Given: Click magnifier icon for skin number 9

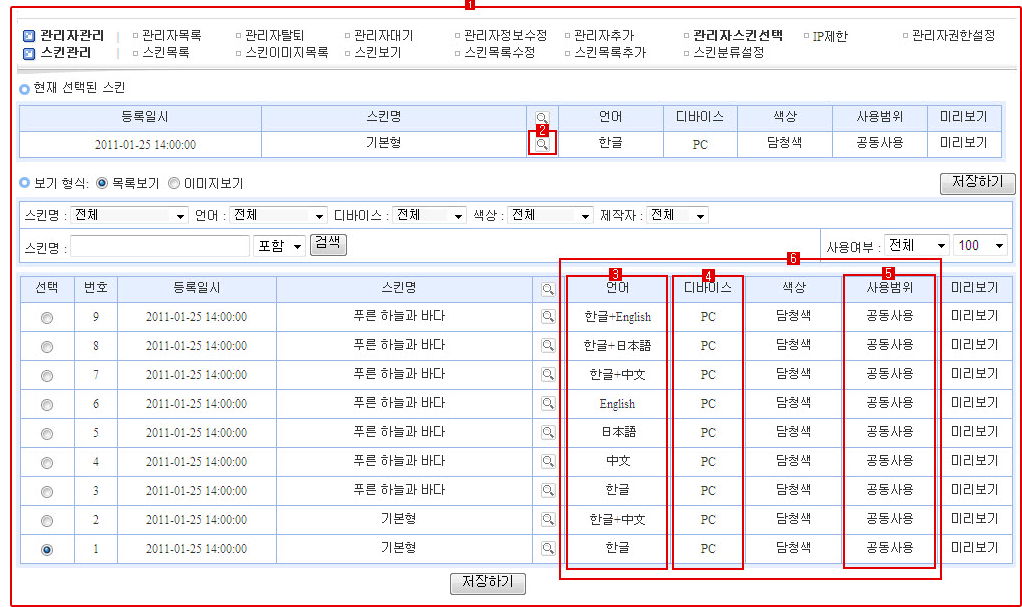Looking at the screenshot, I should point(548,316).
